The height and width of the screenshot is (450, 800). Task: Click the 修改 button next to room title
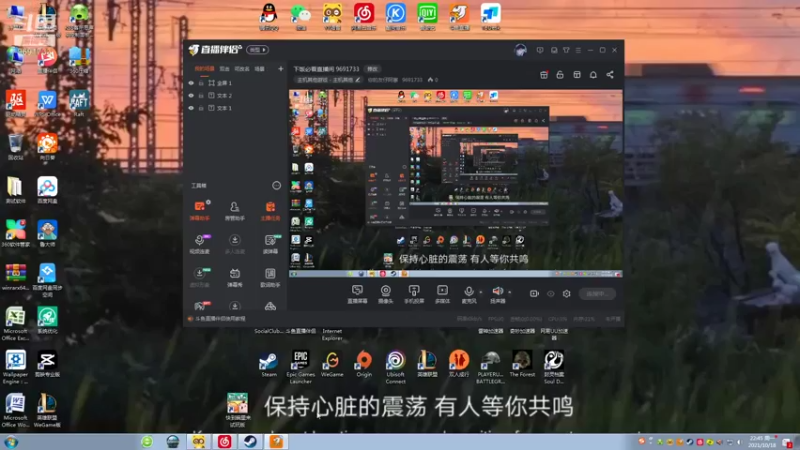tap(373, 69)
